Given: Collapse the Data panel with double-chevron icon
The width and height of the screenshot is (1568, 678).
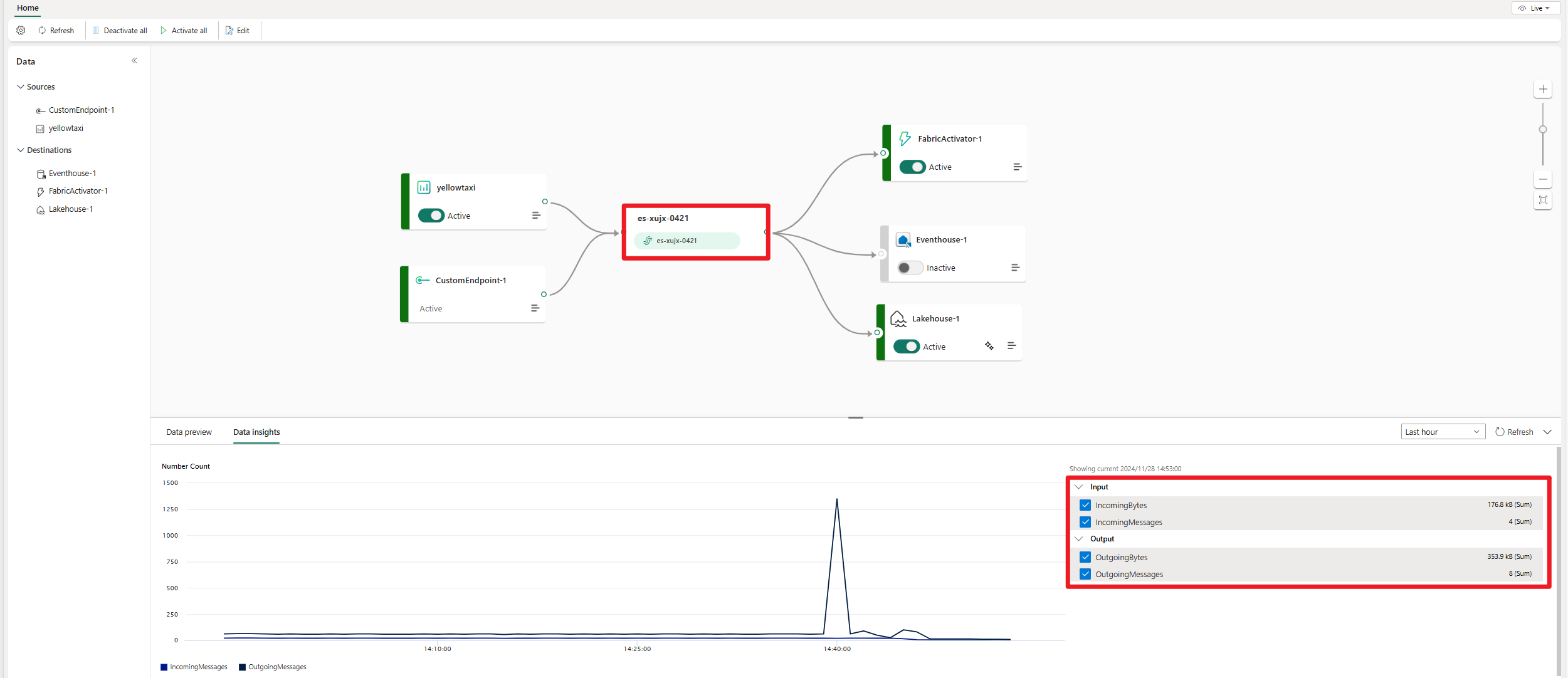Looking at the screenshot, I should click(134, 61).
